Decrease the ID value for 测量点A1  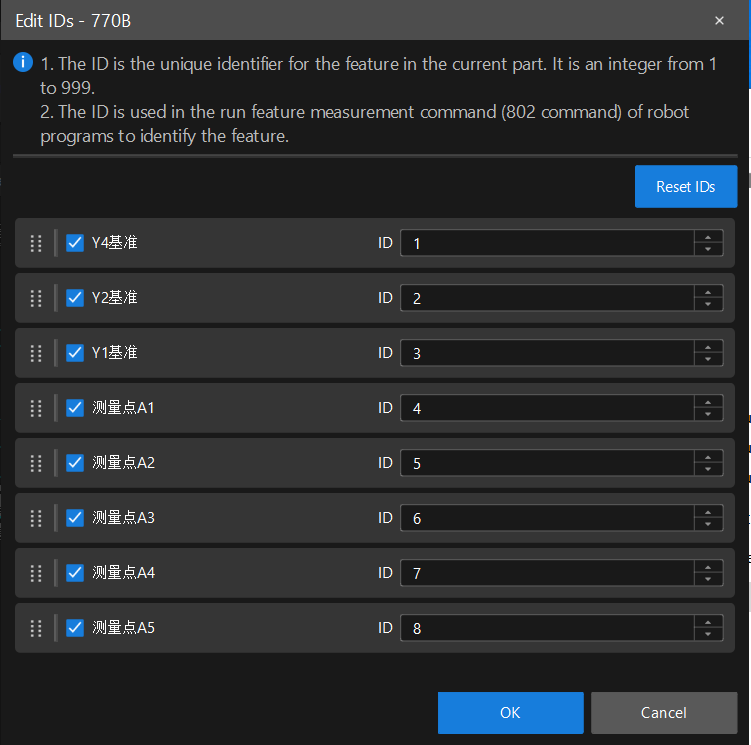[708, 414]
